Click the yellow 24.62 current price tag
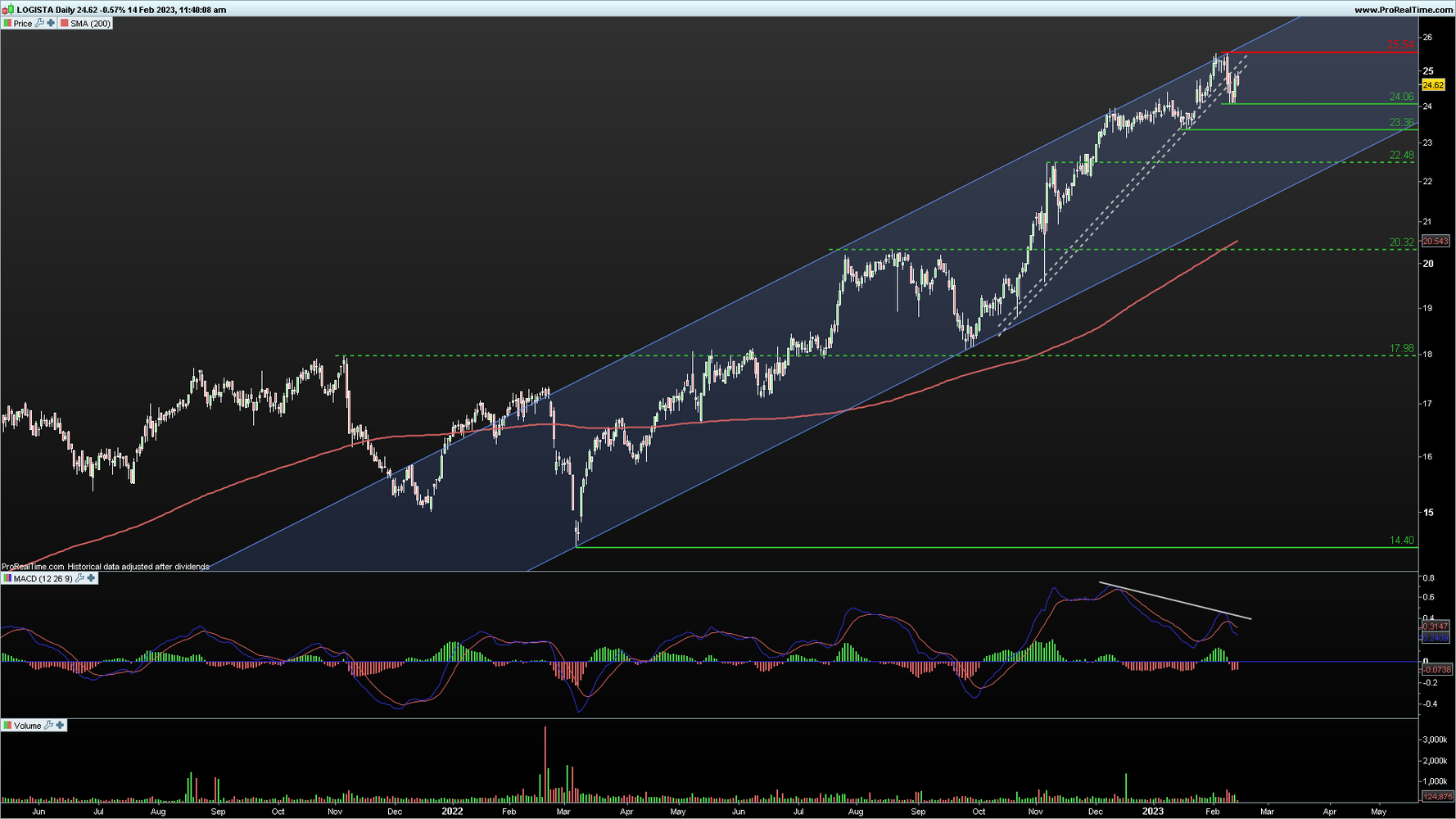 [1433, 85]
